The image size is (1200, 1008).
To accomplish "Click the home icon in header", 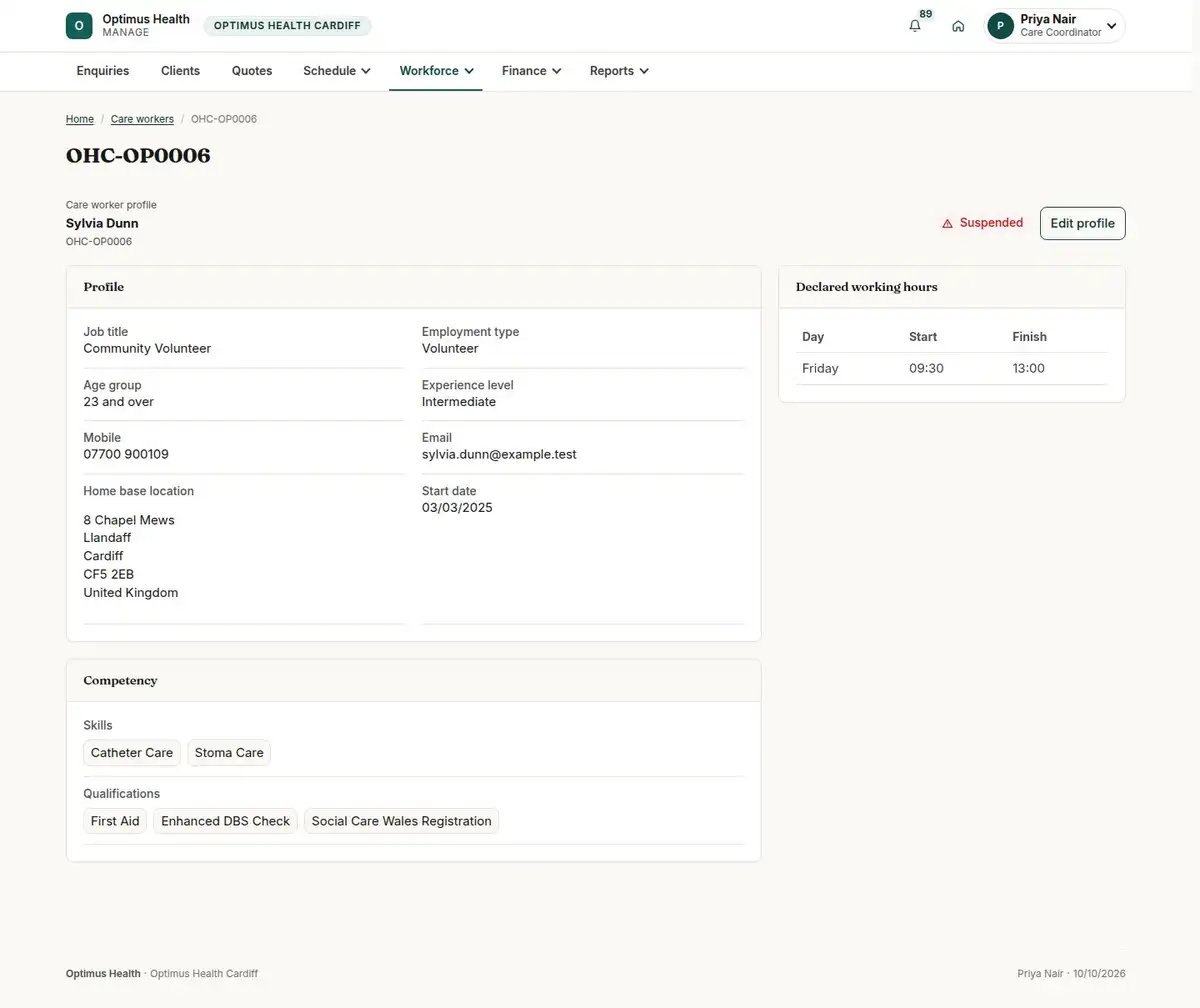I will (x=958, y=26).
